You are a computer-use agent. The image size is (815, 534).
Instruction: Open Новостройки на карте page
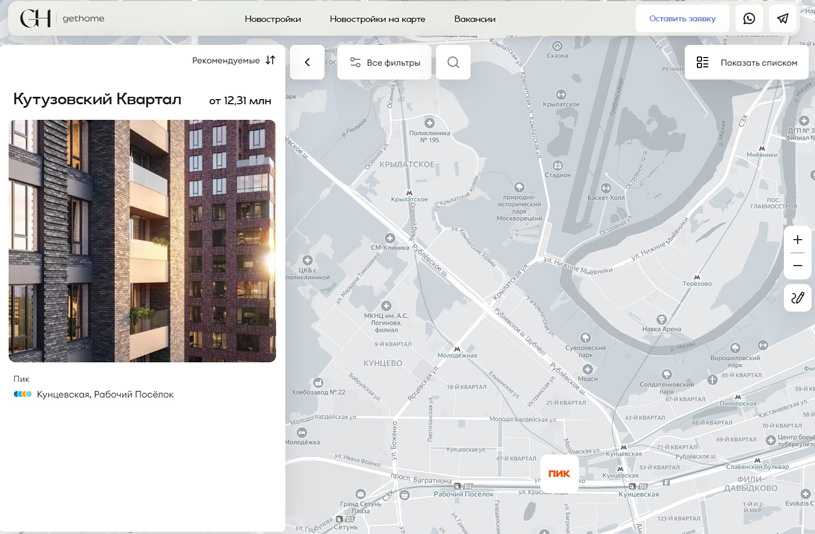[377, 19]
